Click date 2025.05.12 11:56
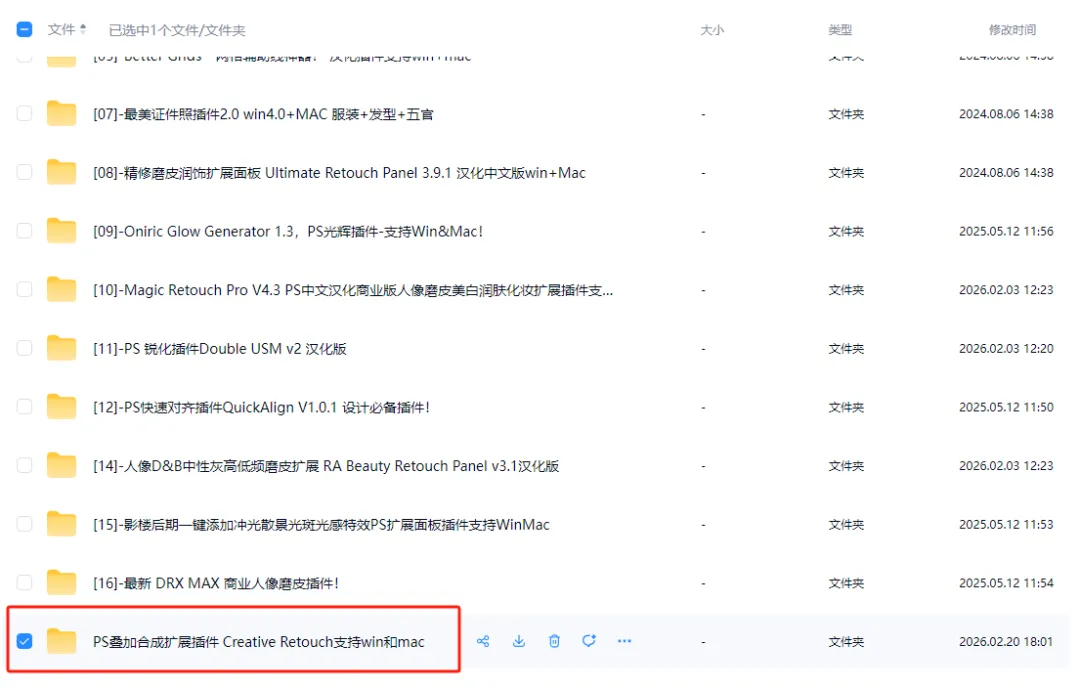The width and height of the screenshot is (1080, 688). coord(1006,231)
